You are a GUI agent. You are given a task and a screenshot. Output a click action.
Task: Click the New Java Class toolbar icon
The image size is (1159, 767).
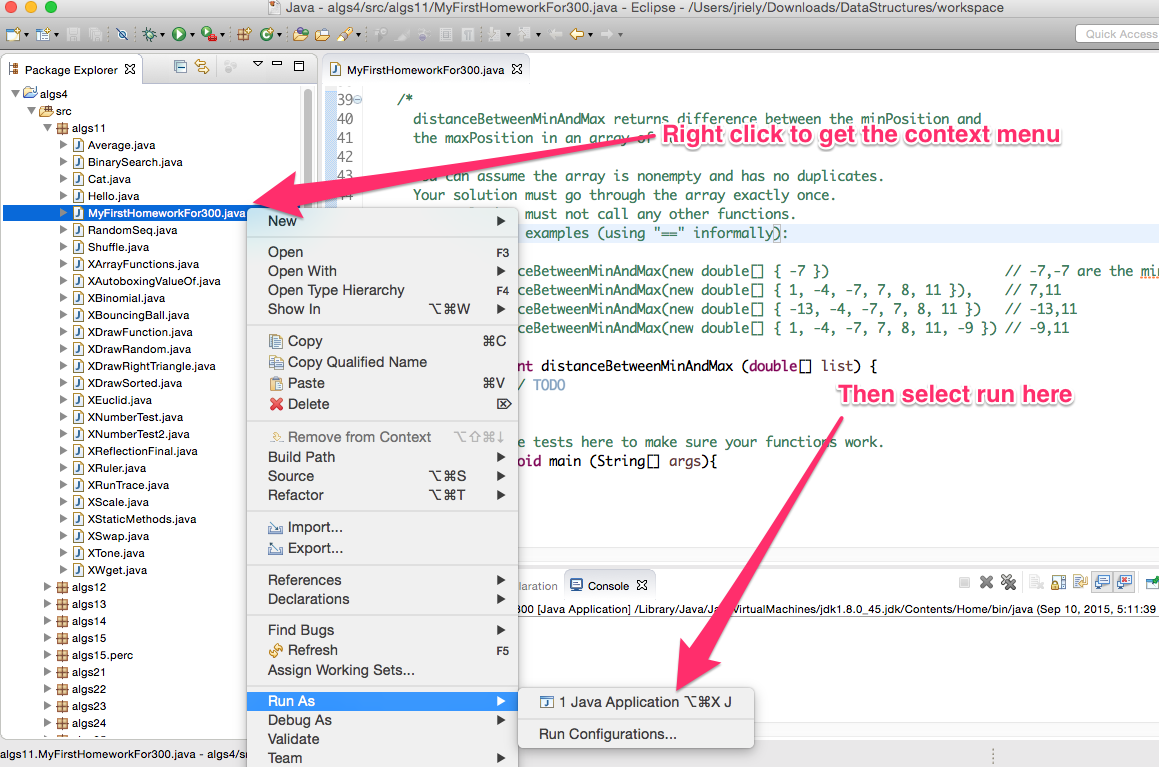pos(266,34)
